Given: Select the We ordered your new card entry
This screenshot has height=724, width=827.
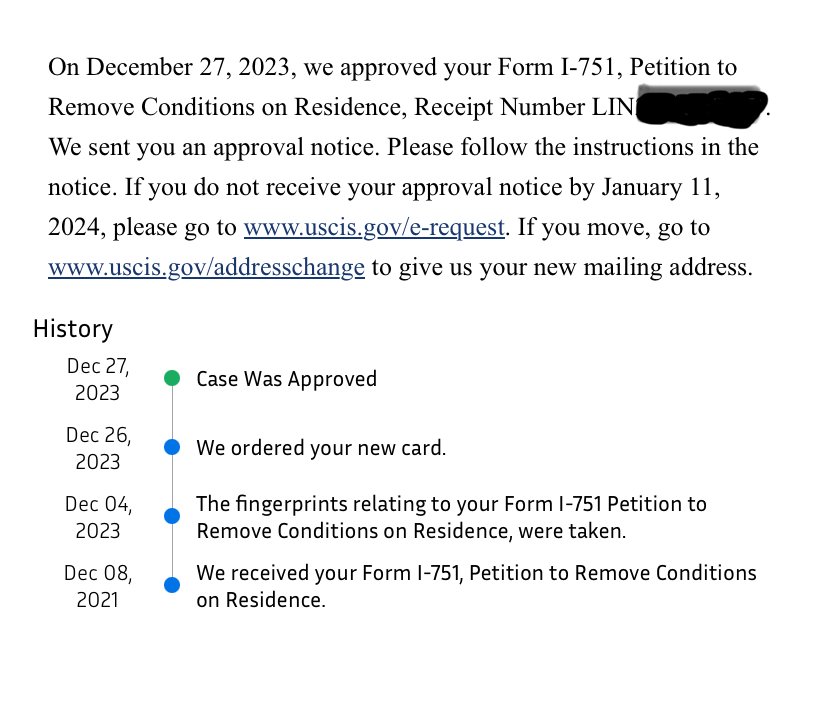Looking at the screenshot, I should [x=321, y=448].
